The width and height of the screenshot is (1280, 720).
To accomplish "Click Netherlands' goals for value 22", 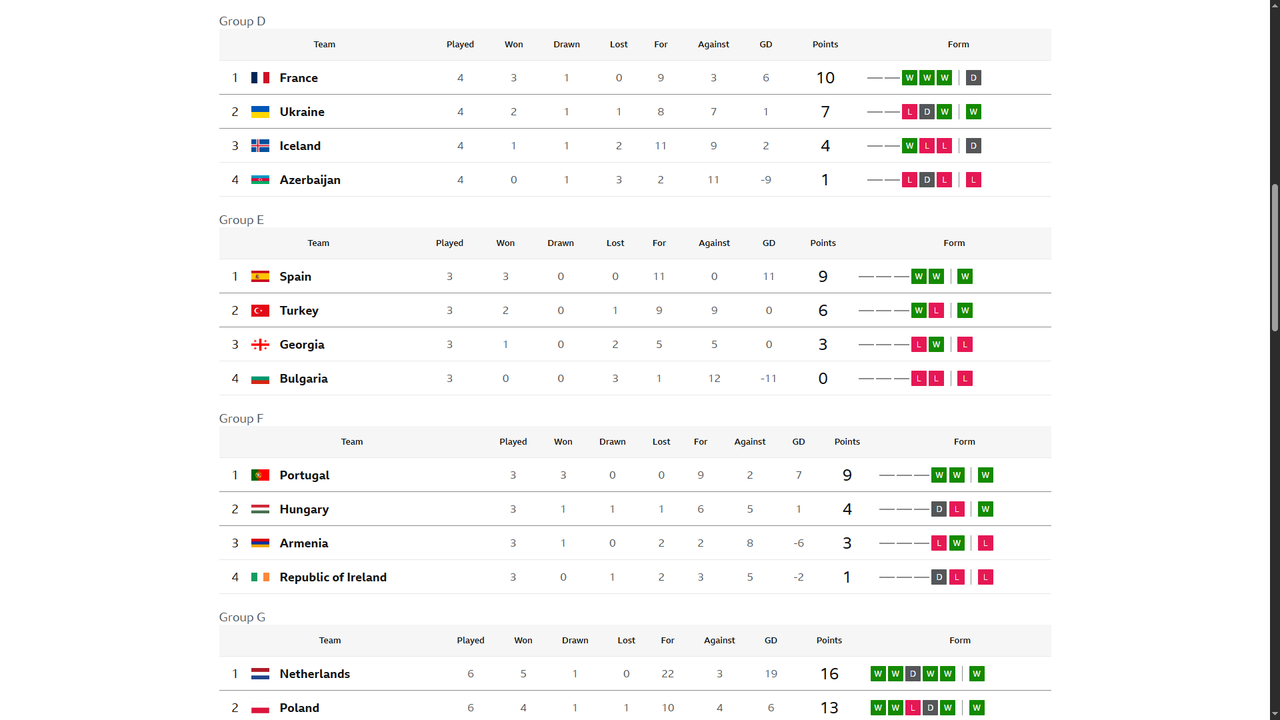I will (x=668, y=675).
